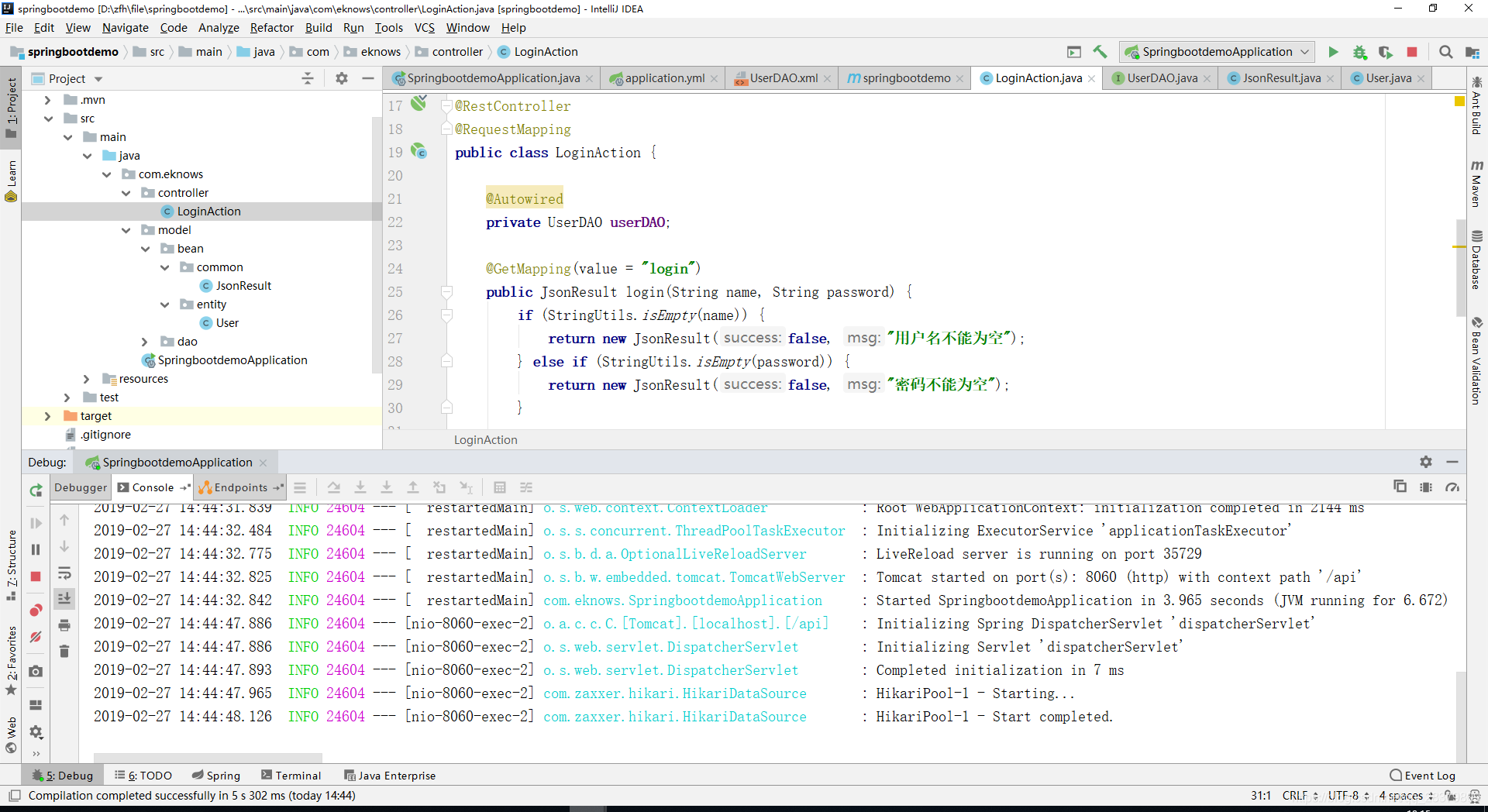Toggle scroll to end of console

click(x=64, y=599)
